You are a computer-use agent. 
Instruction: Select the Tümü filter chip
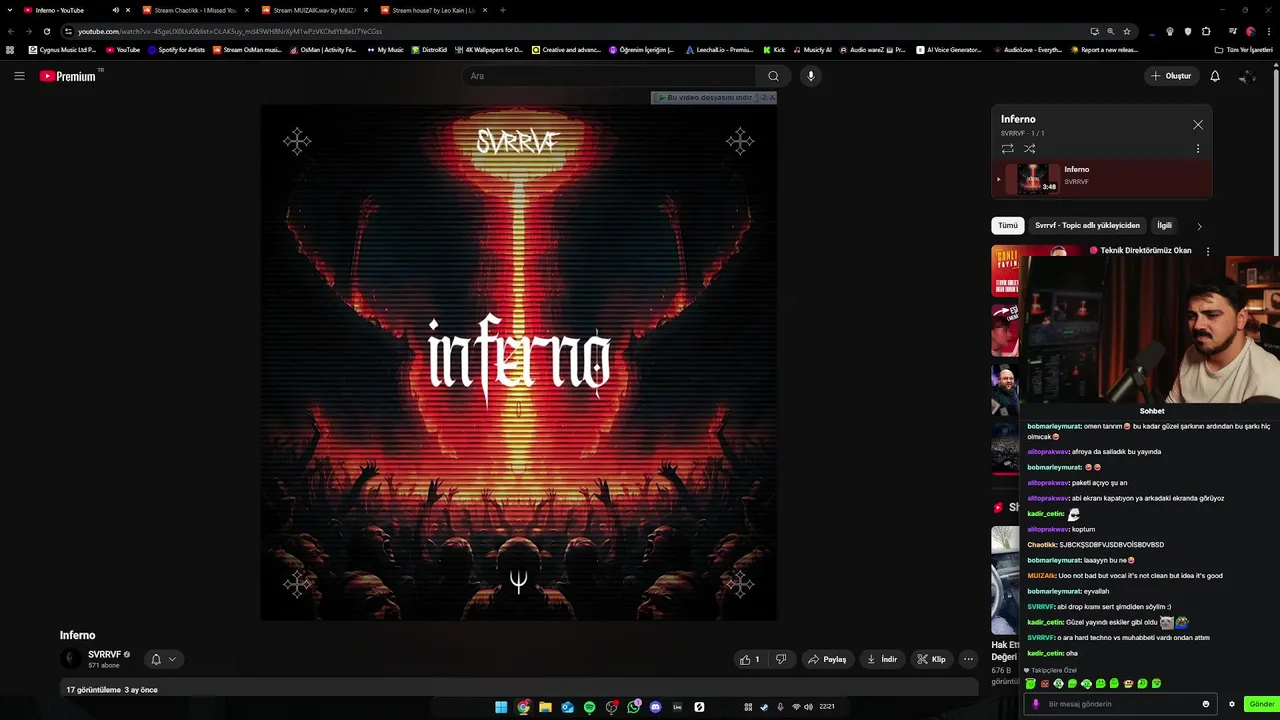[x=1007, y=226]
